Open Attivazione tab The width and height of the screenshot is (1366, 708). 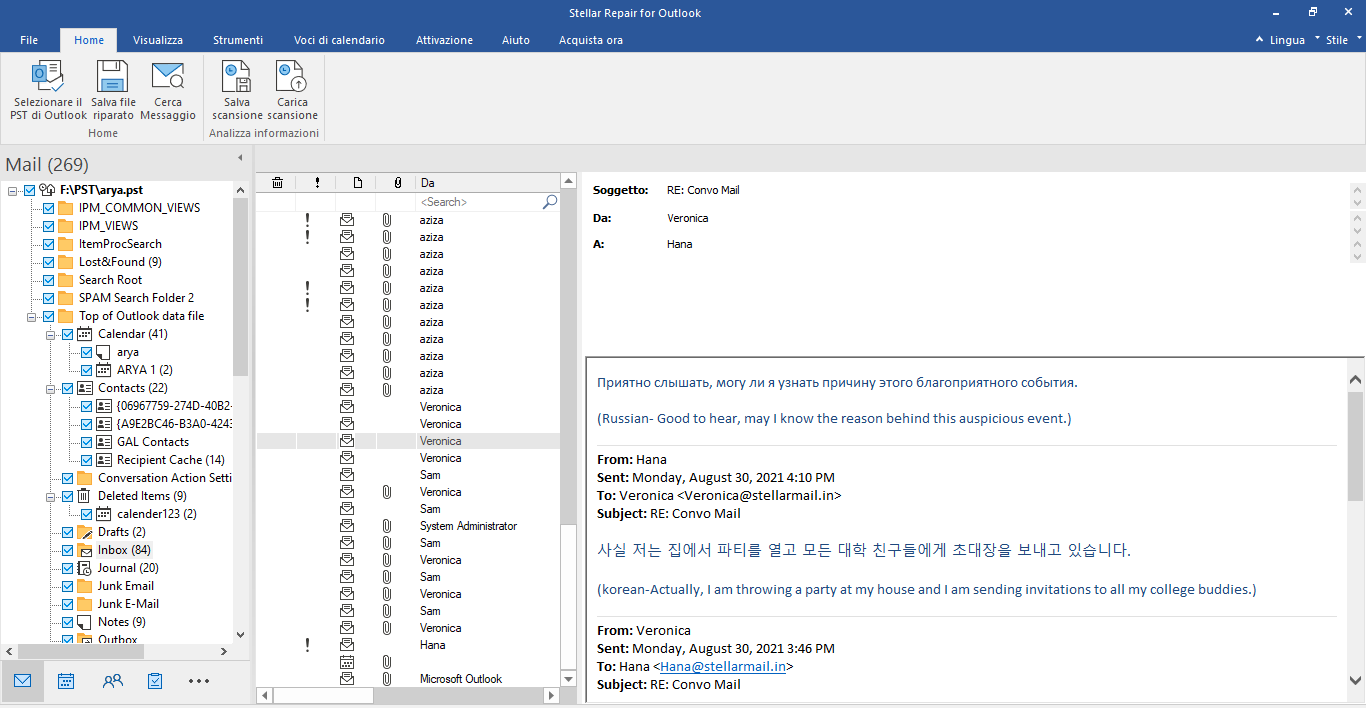(x=444, y=40)
